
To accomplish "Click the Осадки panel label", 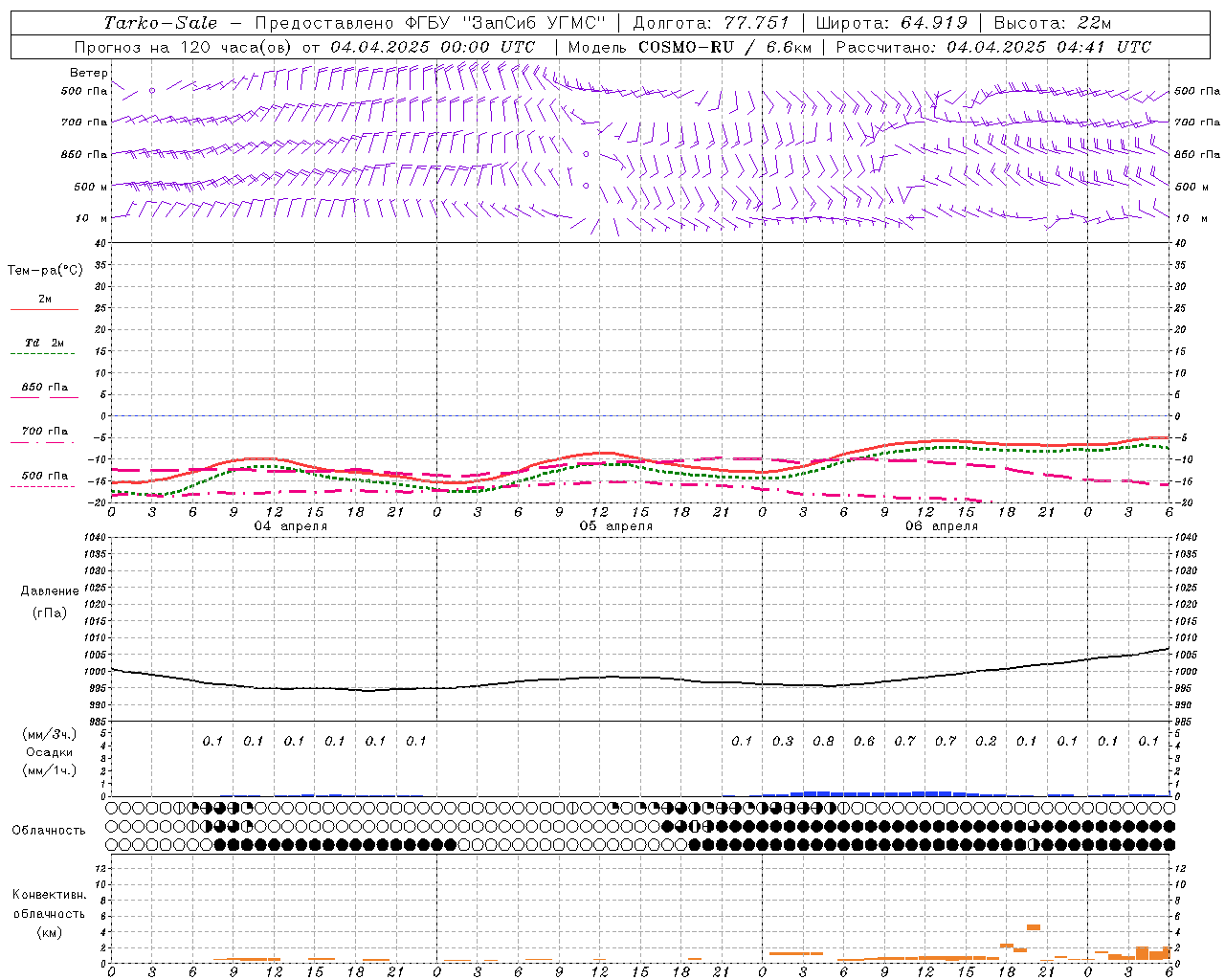I will point(50,752).
